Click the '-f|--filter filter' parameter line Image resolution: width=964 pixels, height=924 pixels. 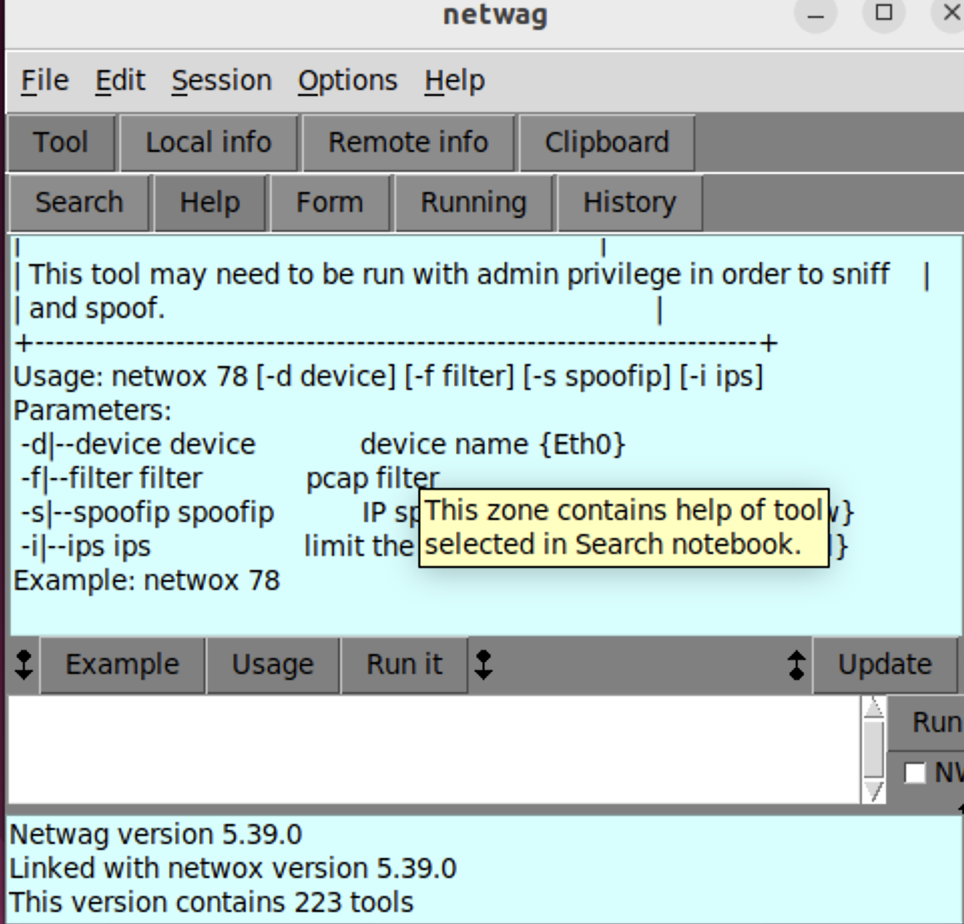point(230,478)
